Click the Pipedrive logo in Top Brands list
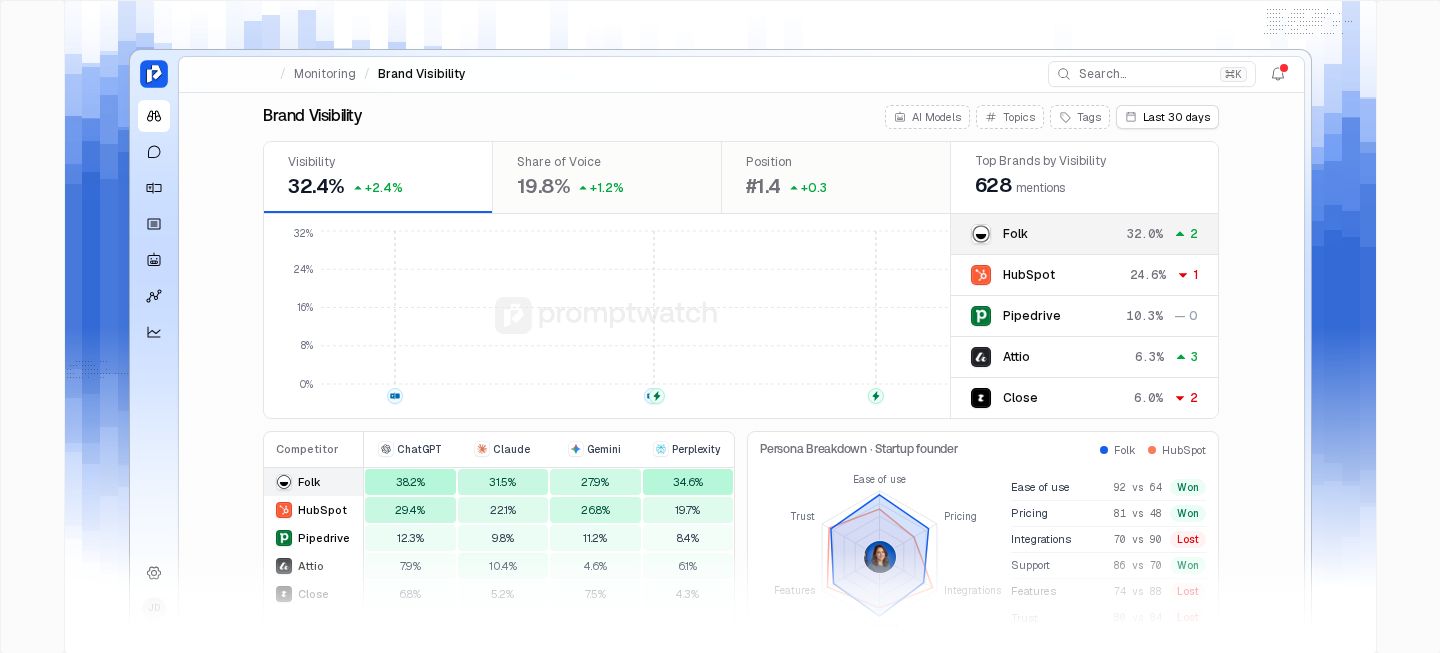Image resolution: width=1440 pixels, height=653 pixels. [x=981, y=316]
